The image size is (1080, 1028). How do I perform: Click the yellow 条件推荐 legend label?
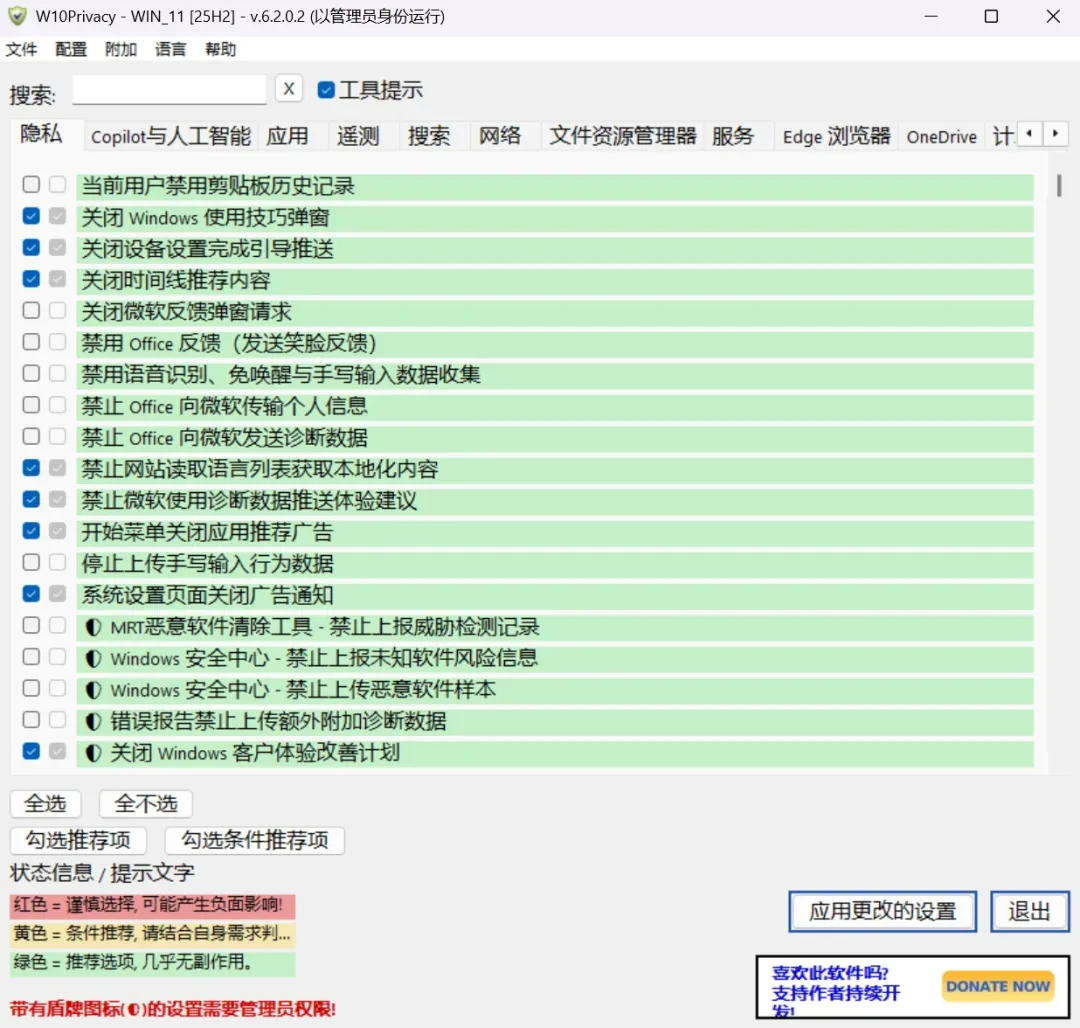point(152,934)
